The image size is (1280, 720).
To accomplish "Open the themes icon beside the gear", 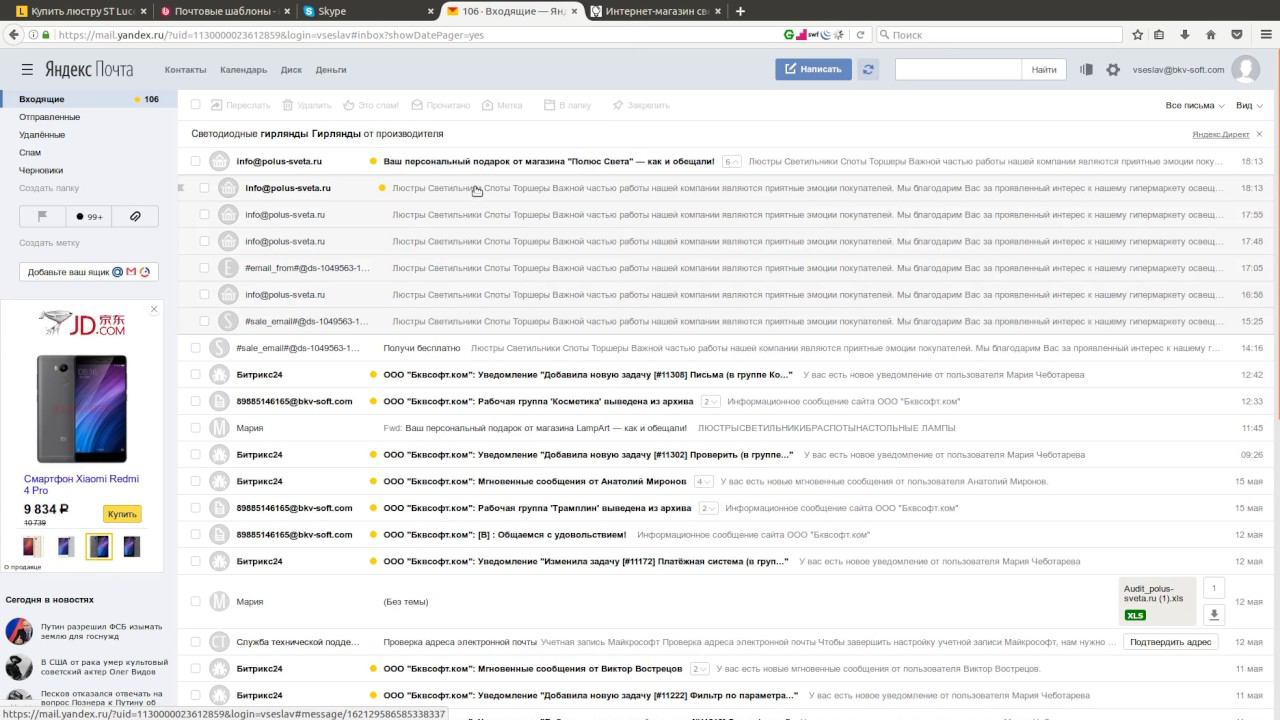I will 1086,70.
